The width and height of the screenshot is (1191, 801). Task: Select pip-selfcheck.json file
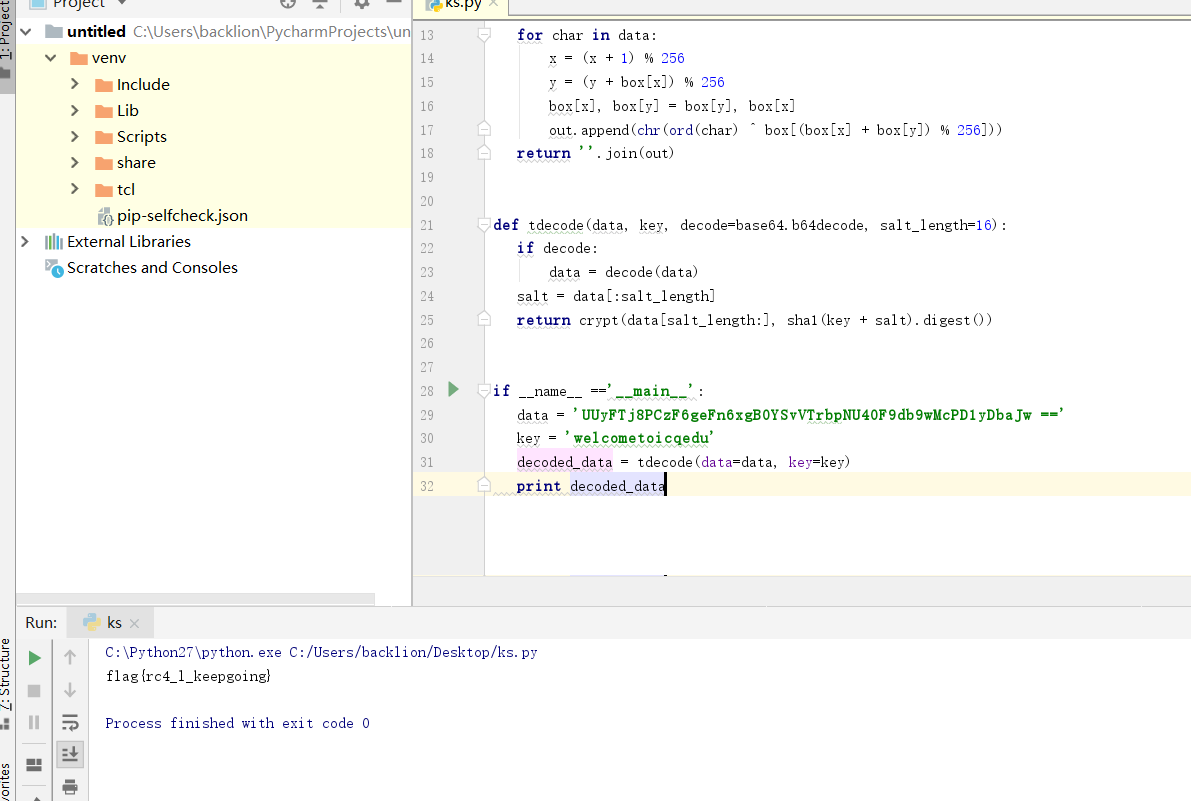click(x=182, y=216)
